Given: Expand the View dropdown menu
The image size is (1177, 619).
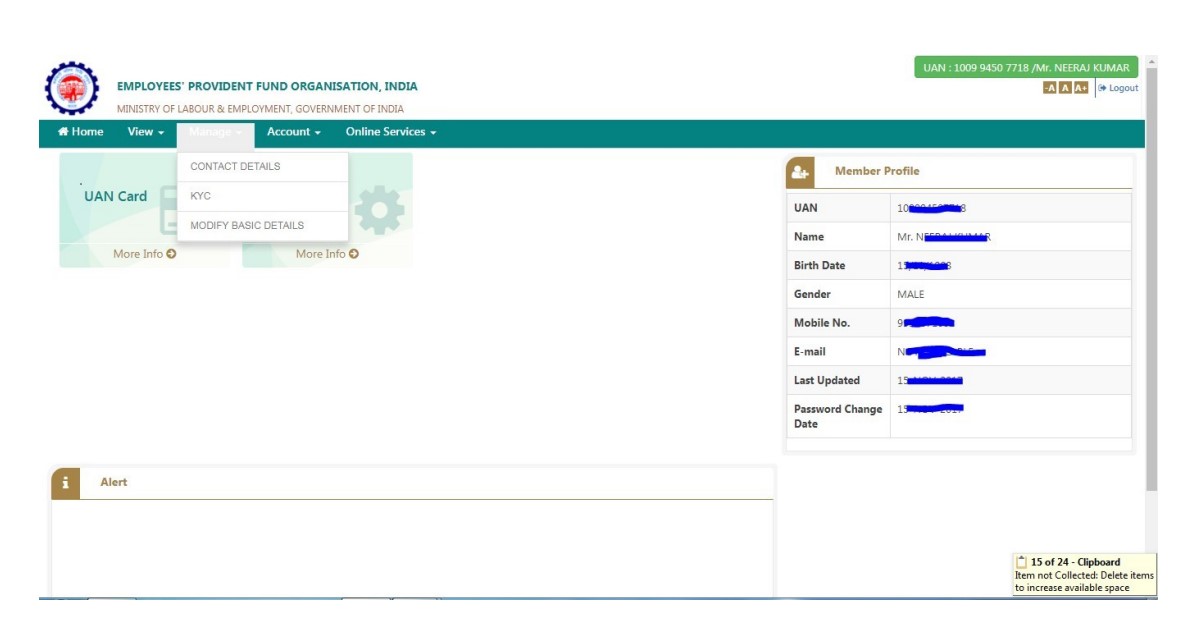Looking at the screenshot, I should click(146, 132).
